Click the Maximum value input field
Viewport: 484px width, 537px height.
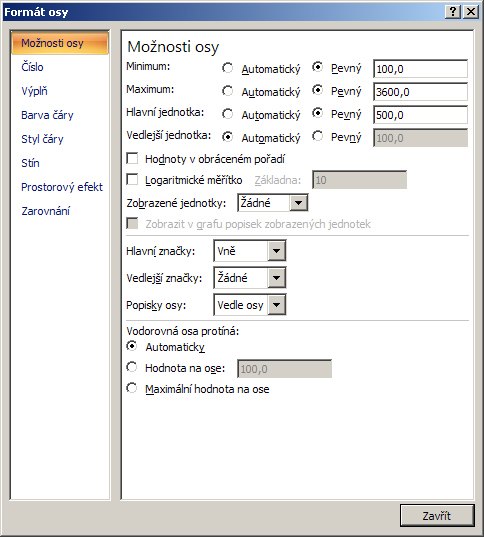point(420,91)
